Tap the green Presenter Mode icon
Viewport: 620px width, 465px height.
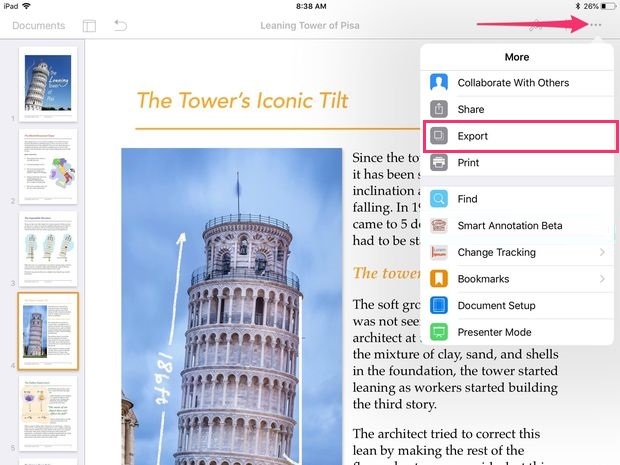(439, 332)
